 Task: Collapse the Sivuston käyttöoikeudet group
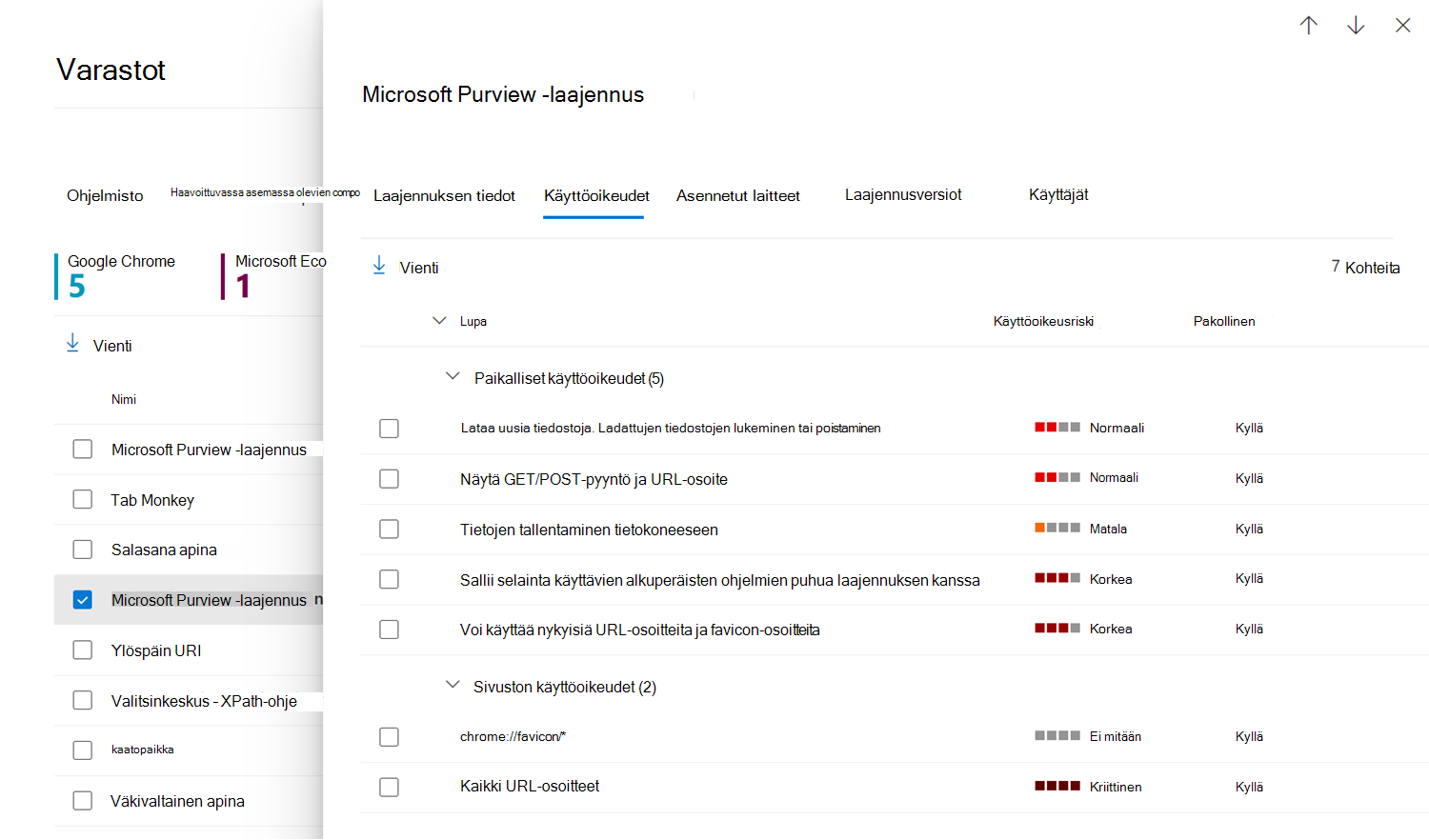click(453, 686)
